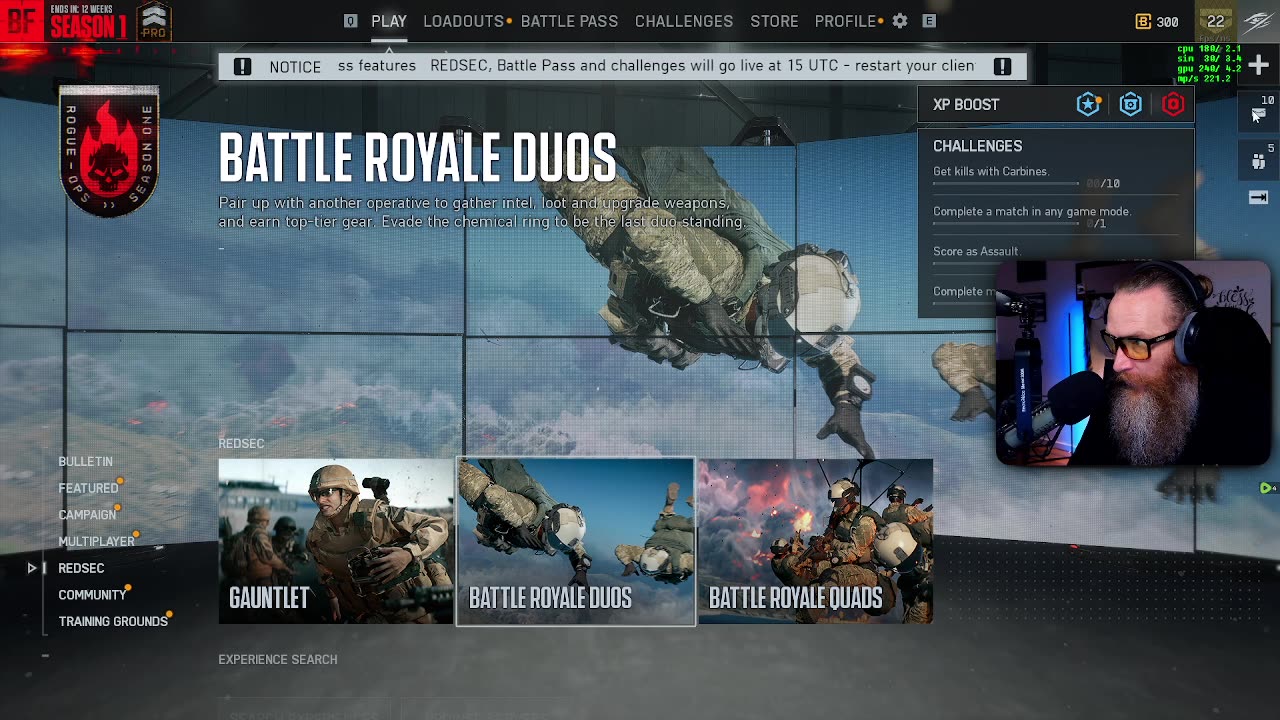
Task: Click the left exclamation notice icon
Action: [242, 66]
